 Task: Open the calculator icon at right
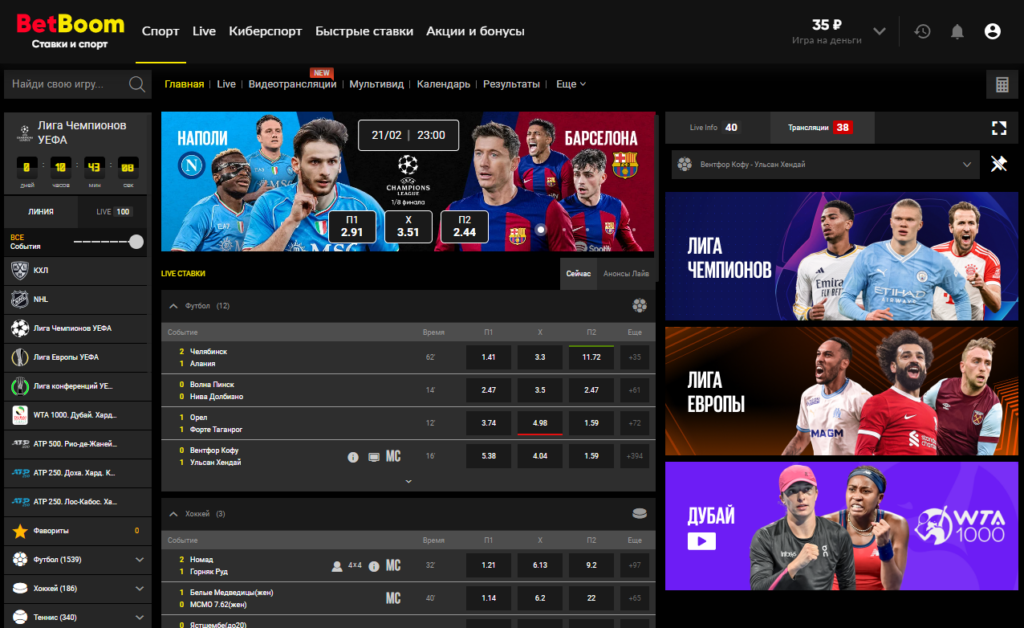(1002, 84)
